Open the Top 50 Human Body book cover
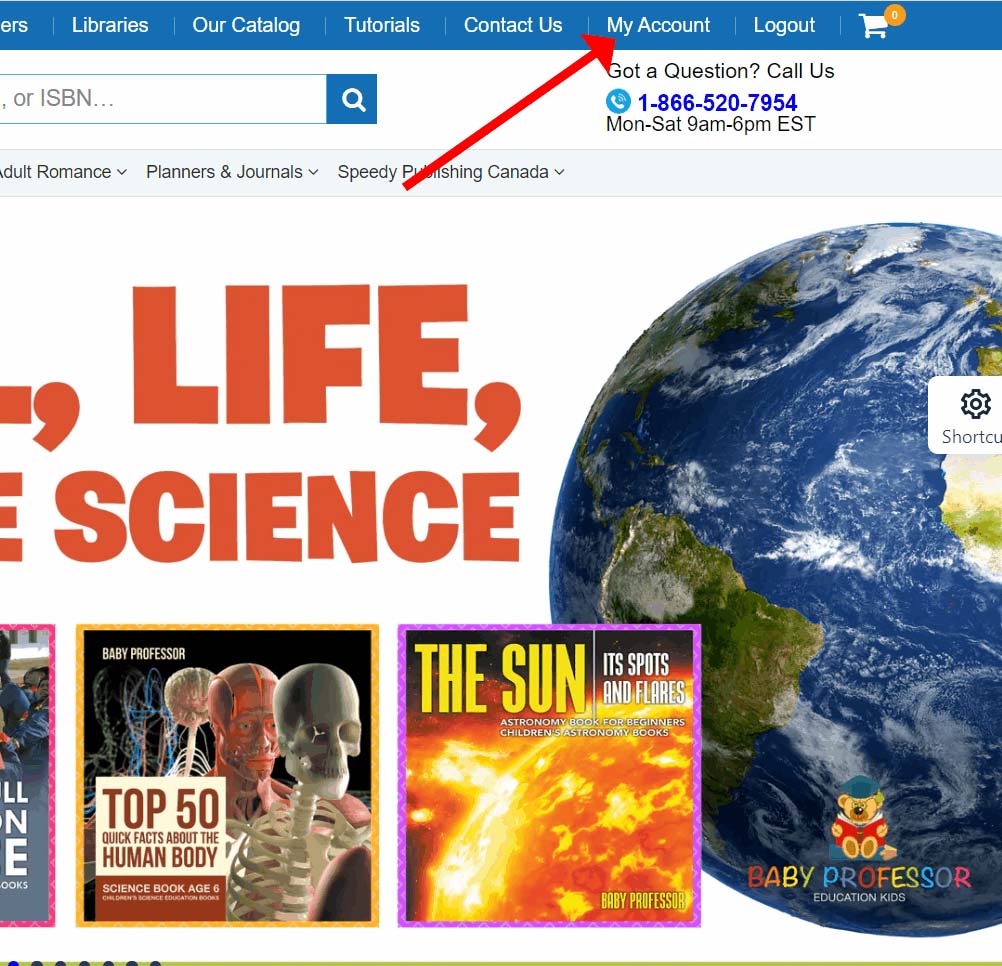 (227, 776)
